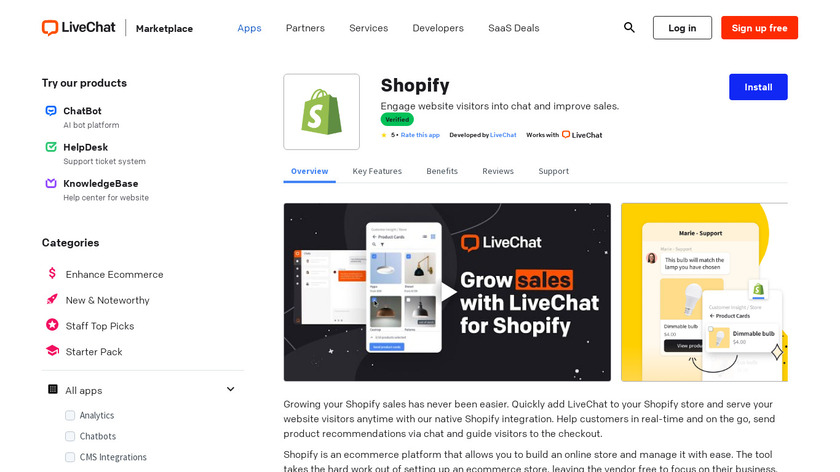Open the ChatBot product icon
840x472 pixels.
click(51, 111)
